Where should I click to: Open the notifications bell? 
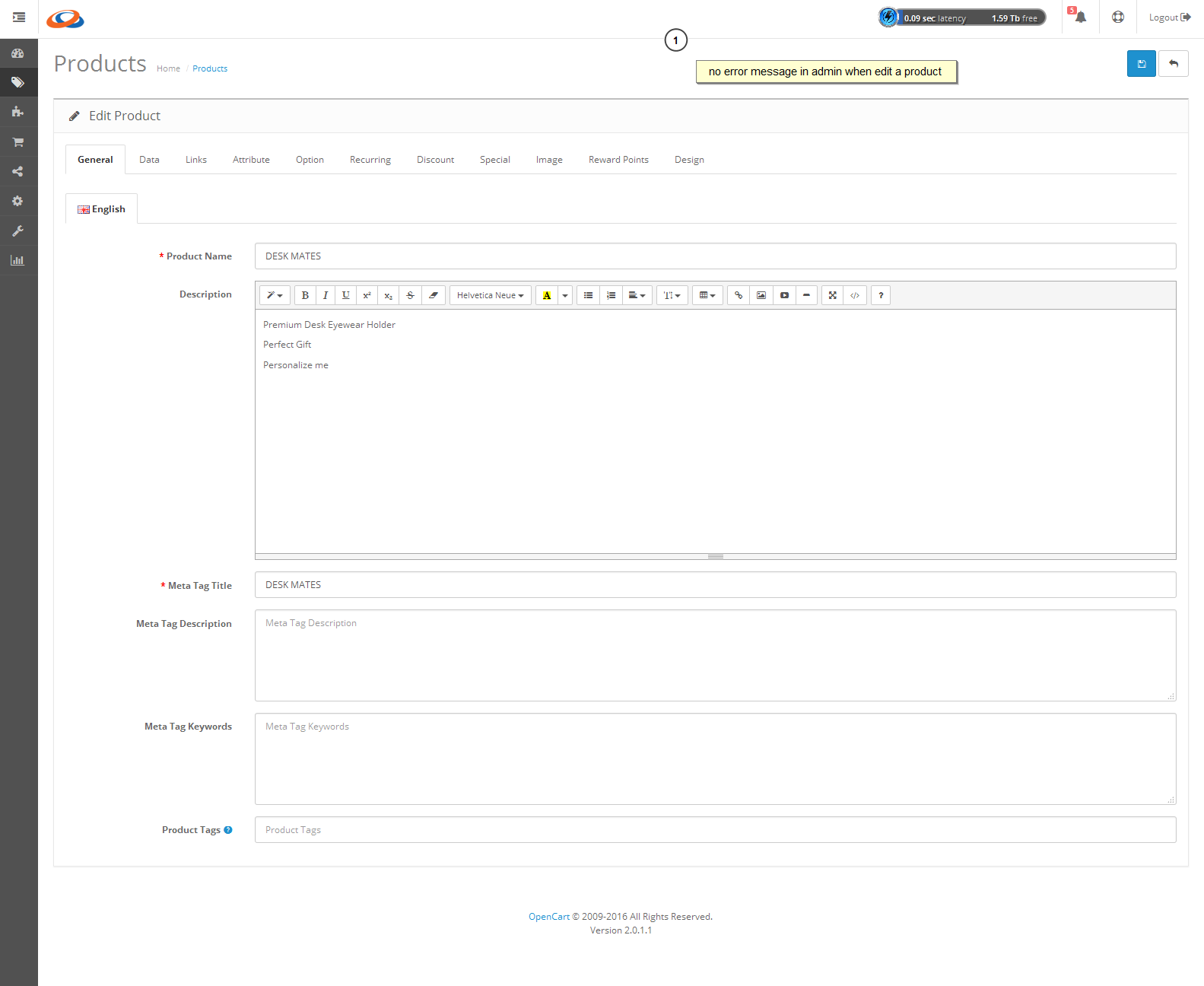point(1080,17)
